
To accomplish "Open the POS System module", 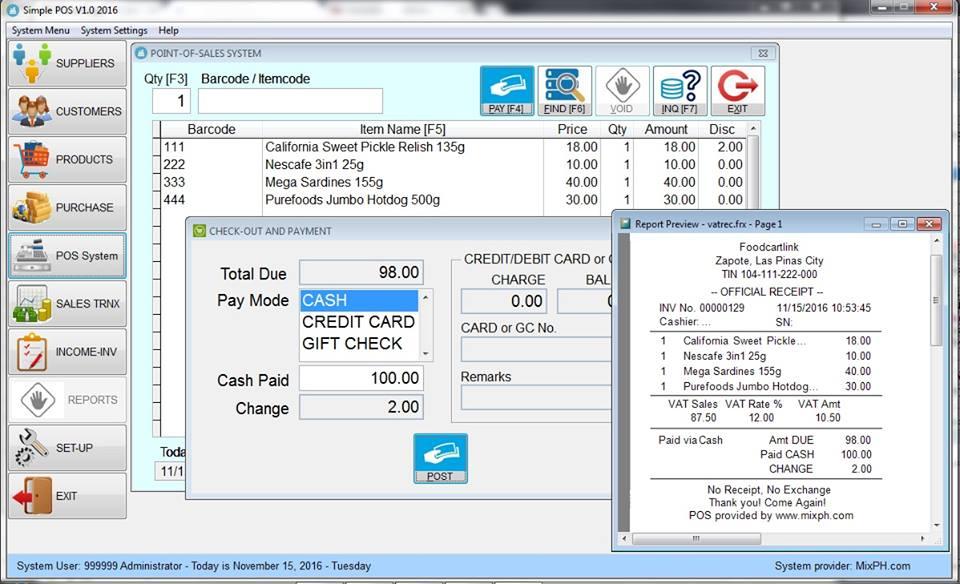I will click(67, 256).
